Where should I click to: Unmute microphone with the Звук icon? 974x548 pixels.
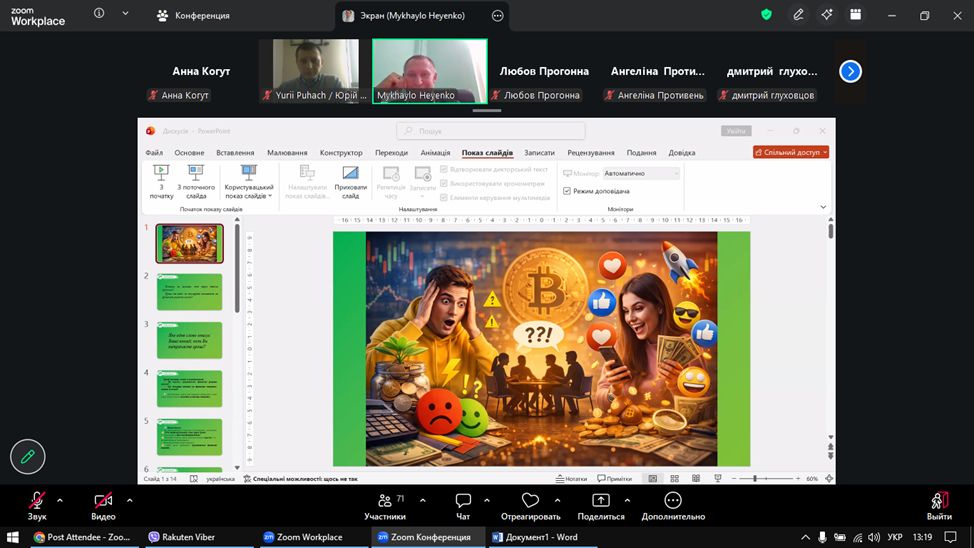click(x=37, y=500)
